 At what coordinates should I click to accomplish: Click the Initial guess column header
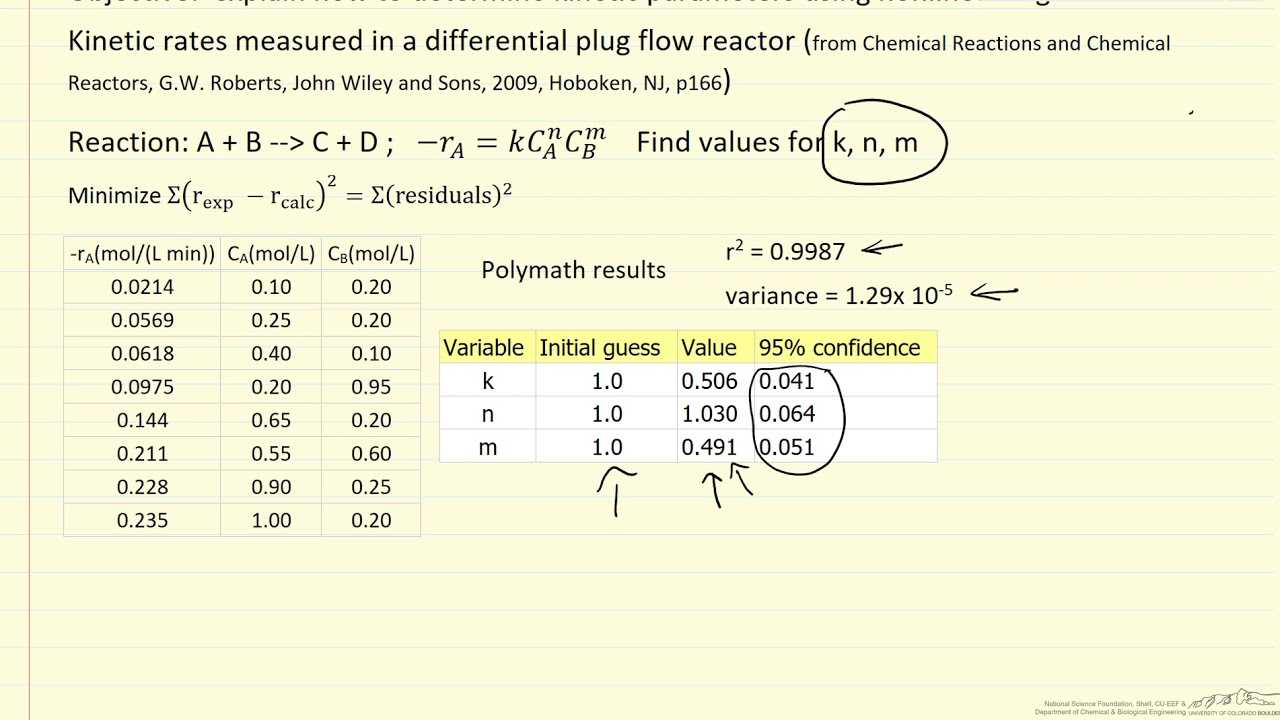[x=600, y=348]
